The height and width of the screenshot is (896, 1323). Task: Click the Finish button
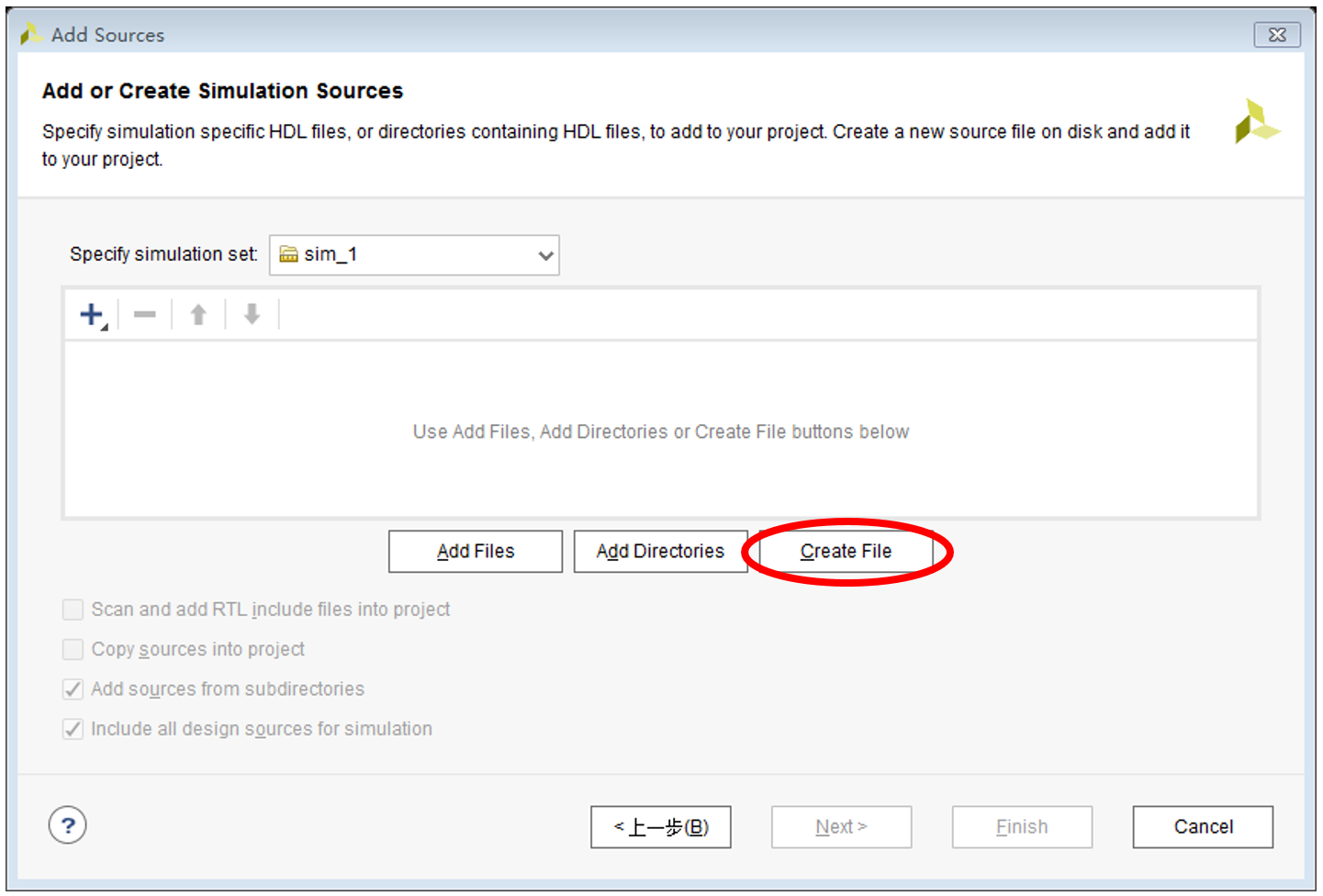pyautogui.click(x=1022, y=827)
